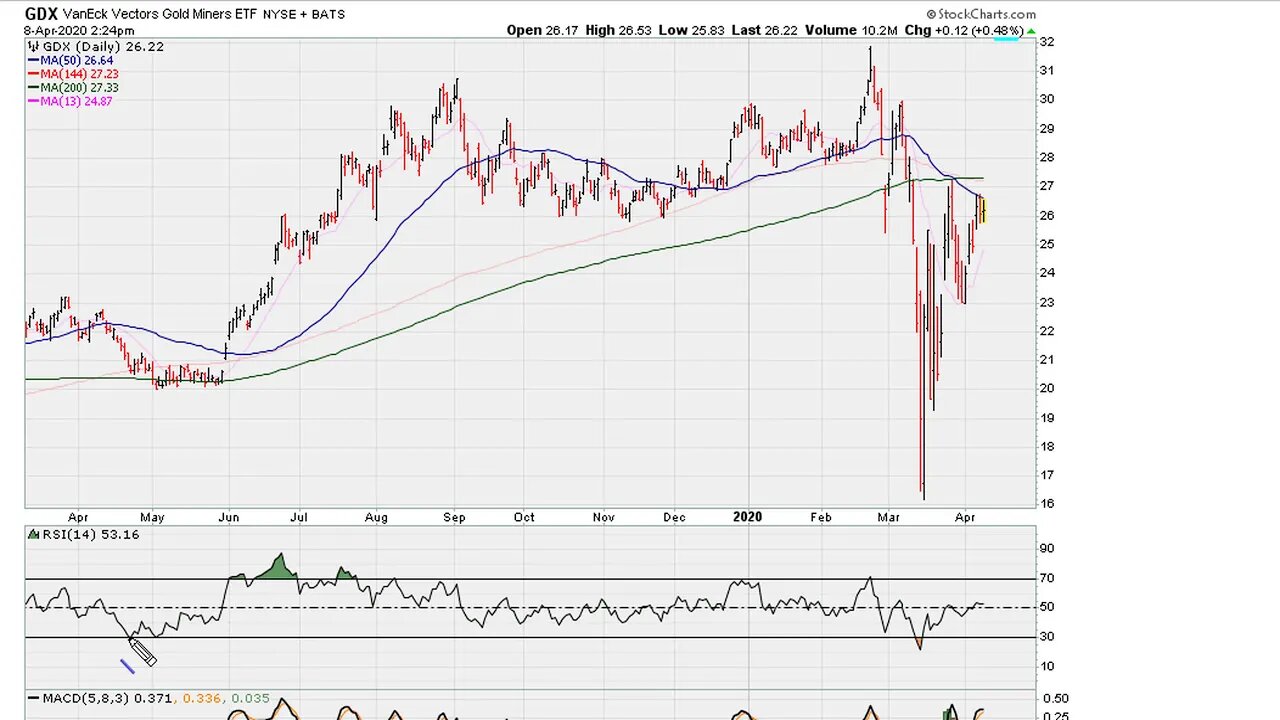Select the High 26.53 value
1280x720 pixels.
(619, 30)
